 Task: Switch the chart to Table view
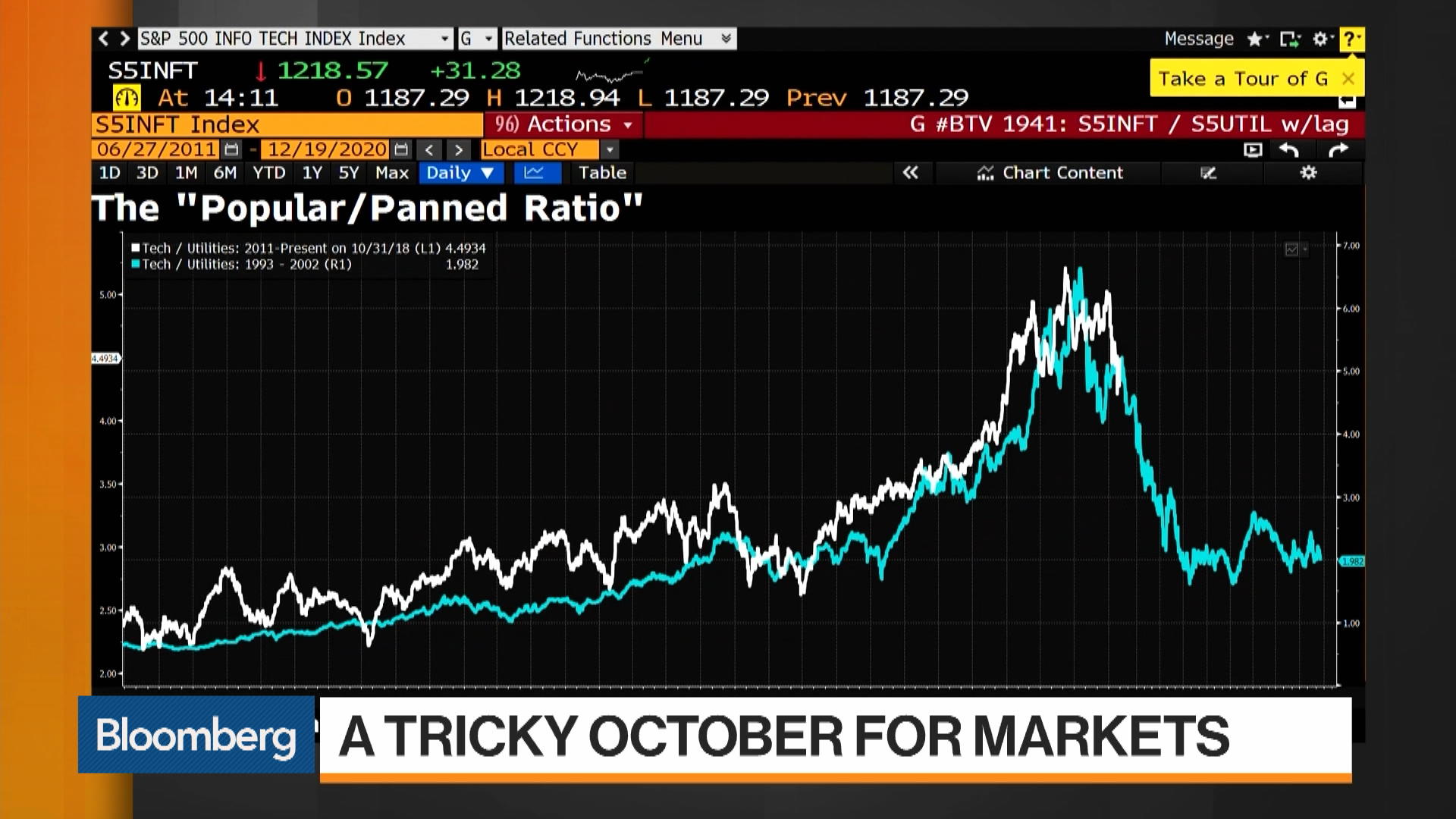(601, 173)
